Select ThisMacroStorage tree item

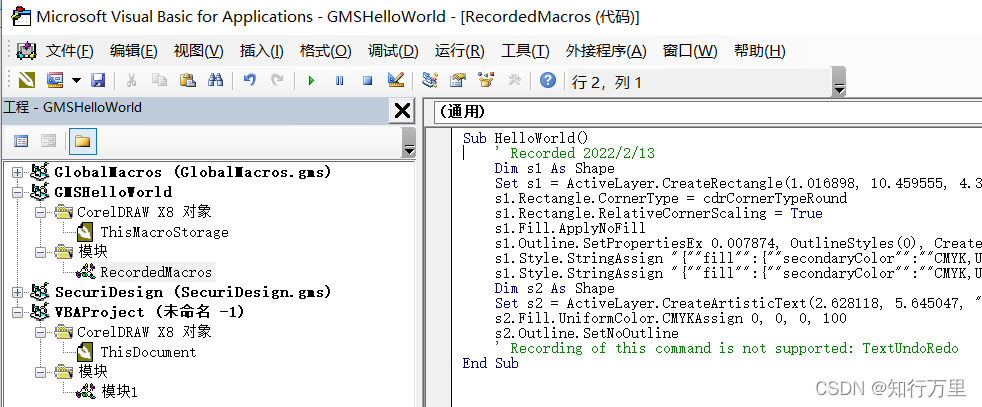click(164, 232)
